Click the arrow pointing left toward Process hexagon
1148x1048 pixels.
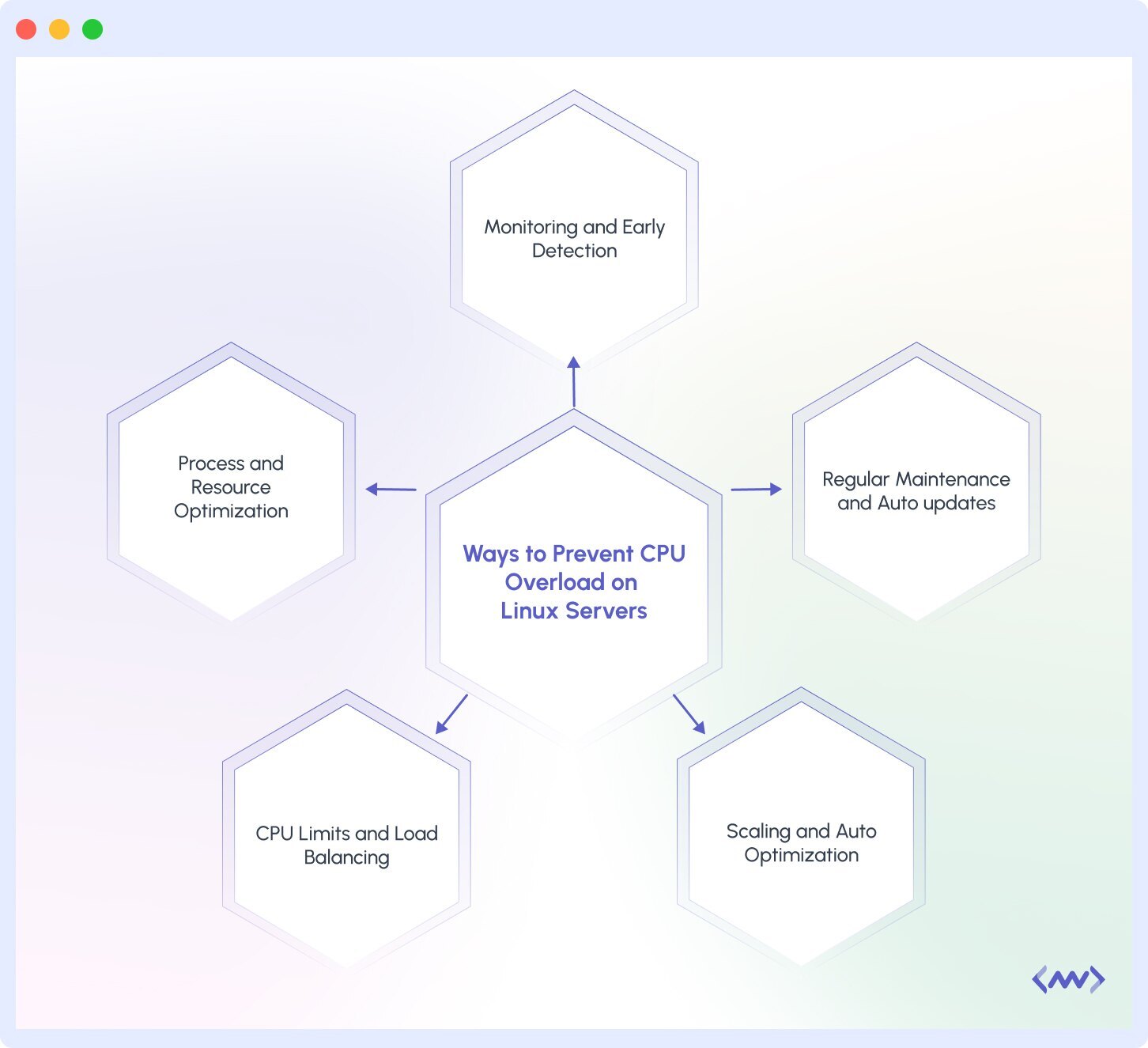pos(391,490)
